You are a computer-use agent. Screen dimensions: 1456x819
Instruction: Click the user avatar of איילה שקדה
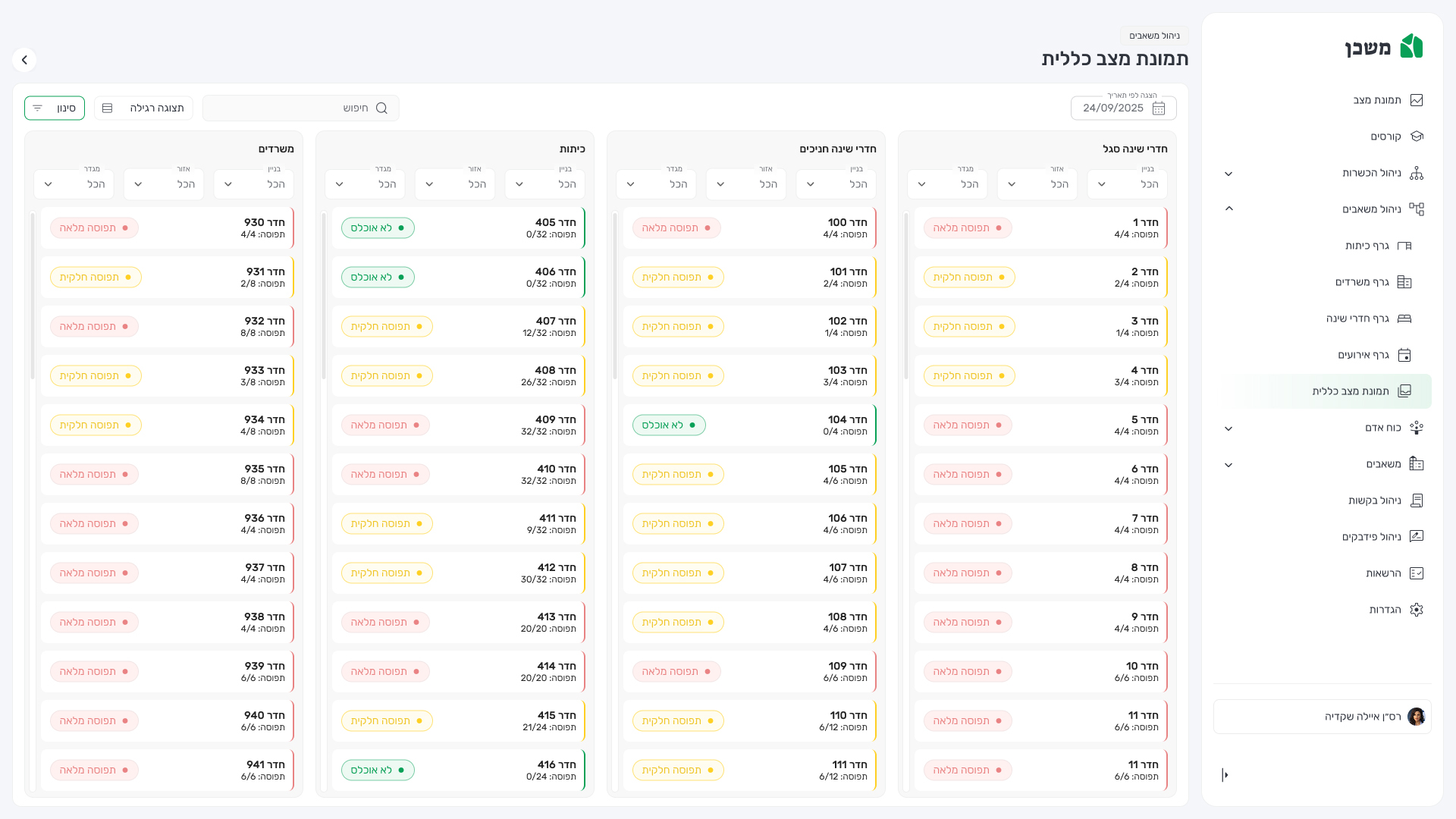(x=1415, y=717)
